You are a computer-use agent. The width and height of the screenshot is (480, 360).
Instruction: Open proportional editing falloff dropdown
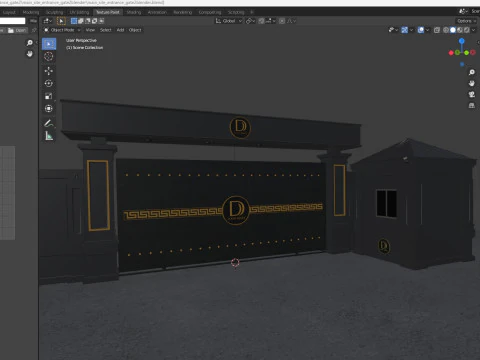tap(291, 21)
